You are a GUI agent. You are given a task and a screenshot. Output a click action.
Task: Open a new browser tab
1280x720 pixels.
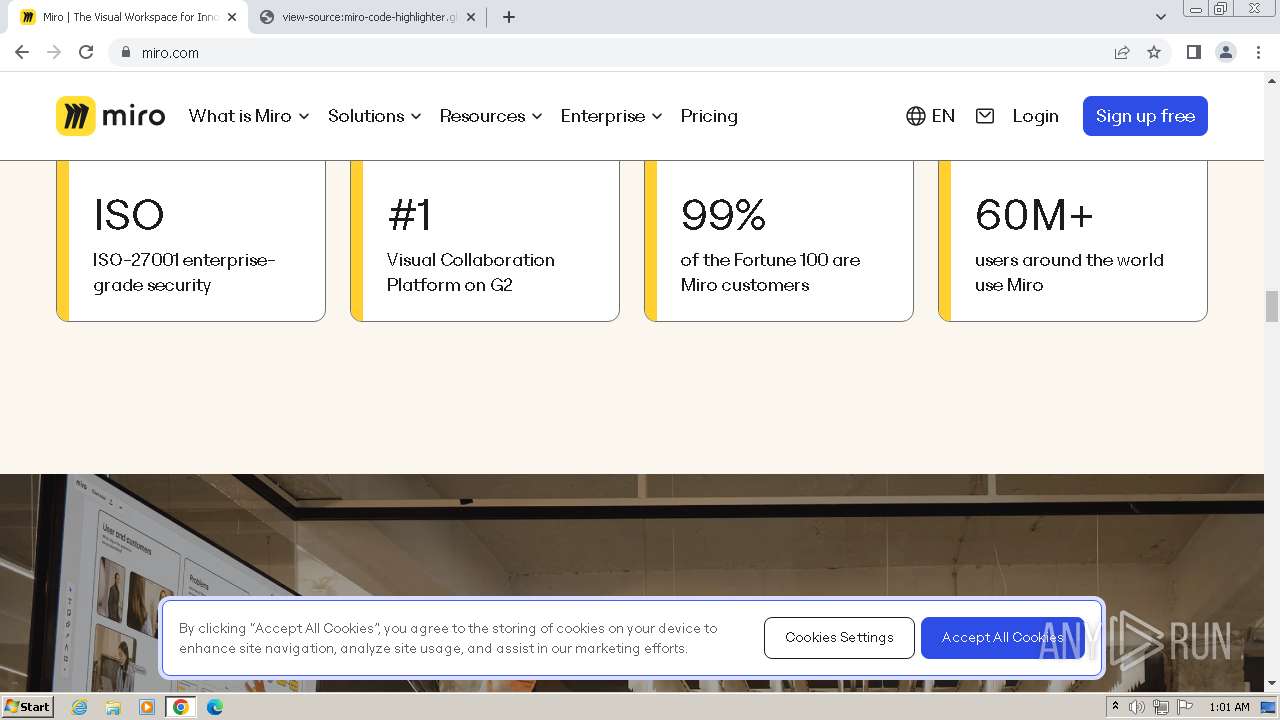509,17
